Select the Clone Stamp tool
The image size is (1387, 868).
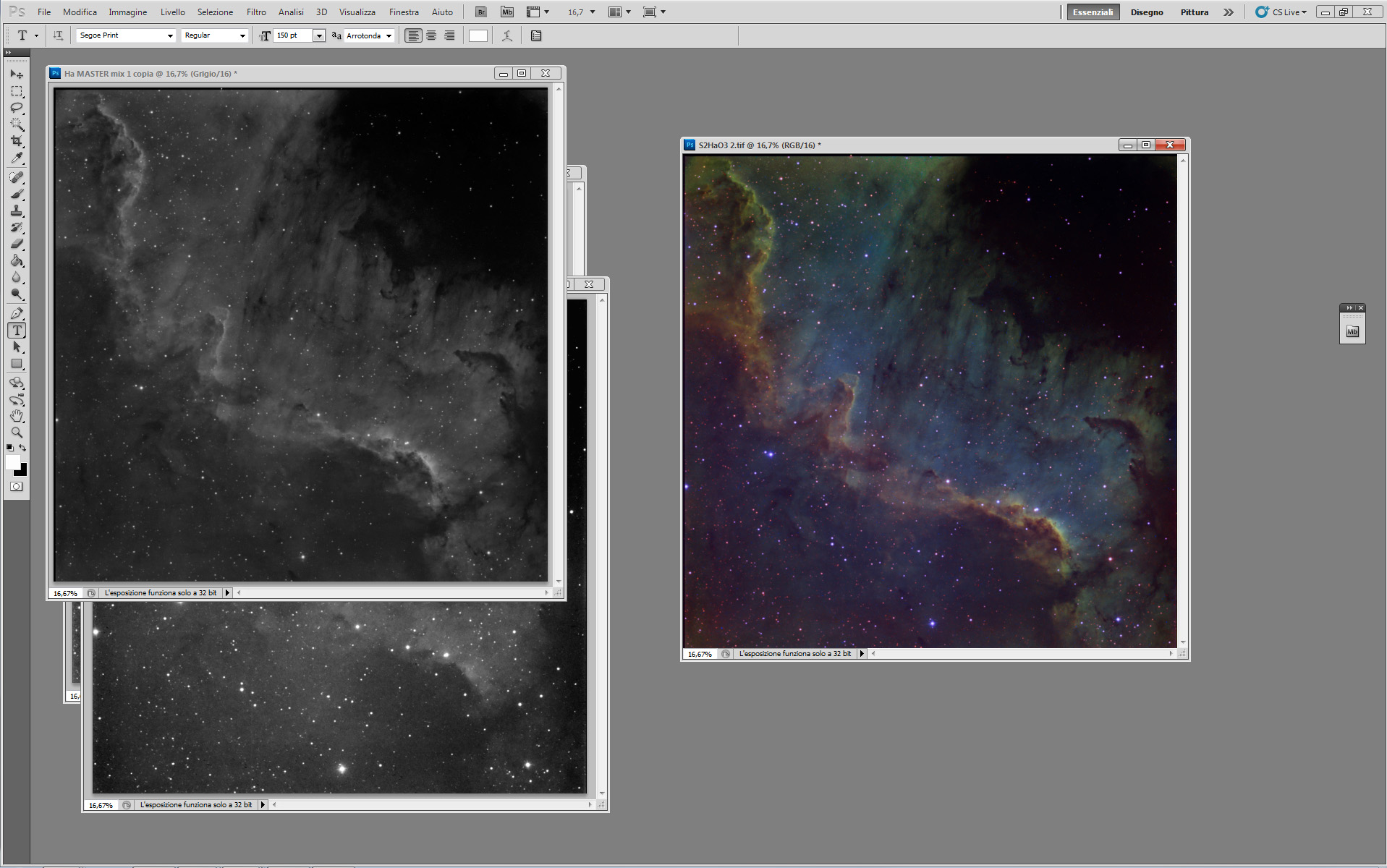pos(17,210)
